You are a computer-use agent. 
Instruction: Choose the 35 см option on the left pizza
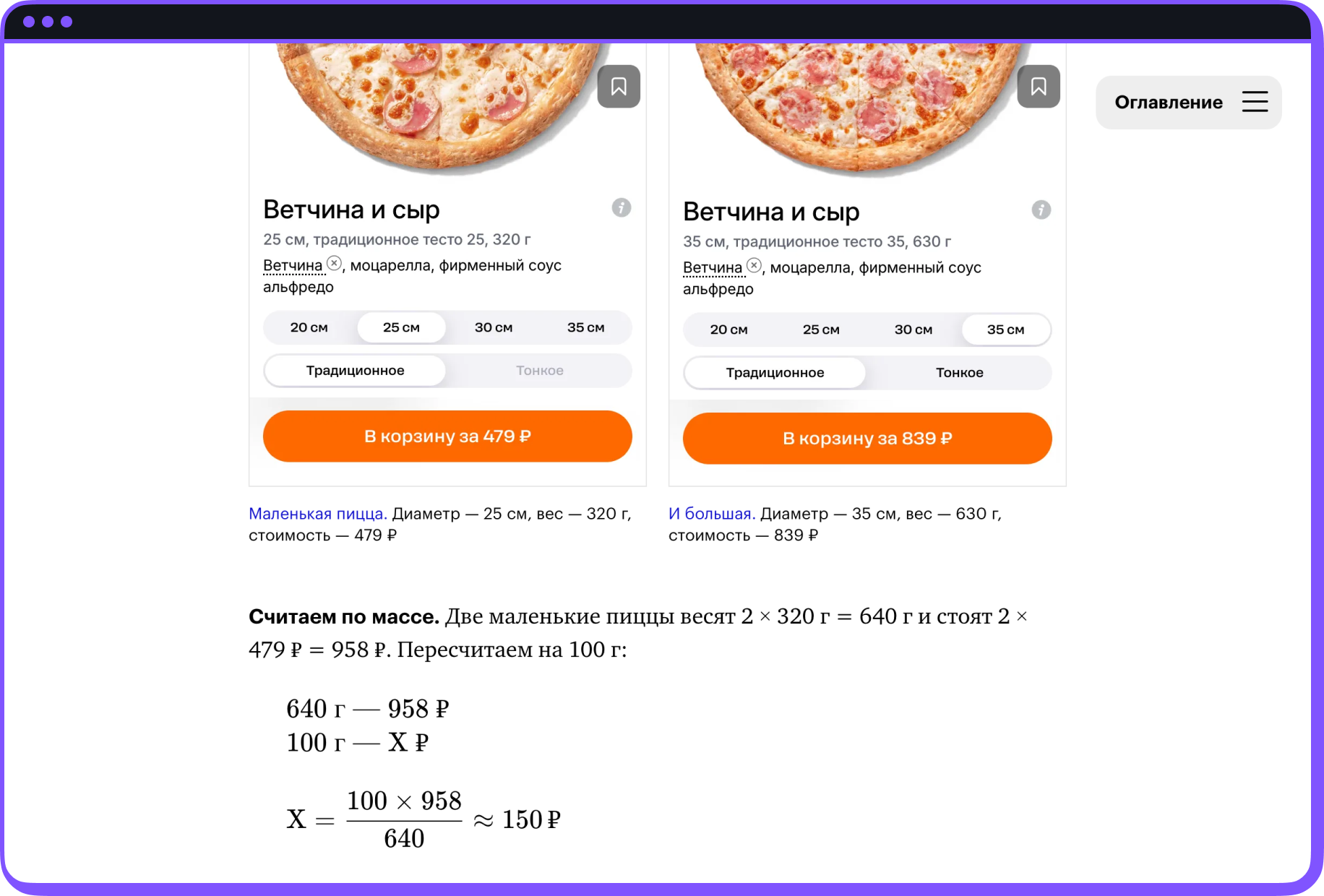[x=586, y=327]
